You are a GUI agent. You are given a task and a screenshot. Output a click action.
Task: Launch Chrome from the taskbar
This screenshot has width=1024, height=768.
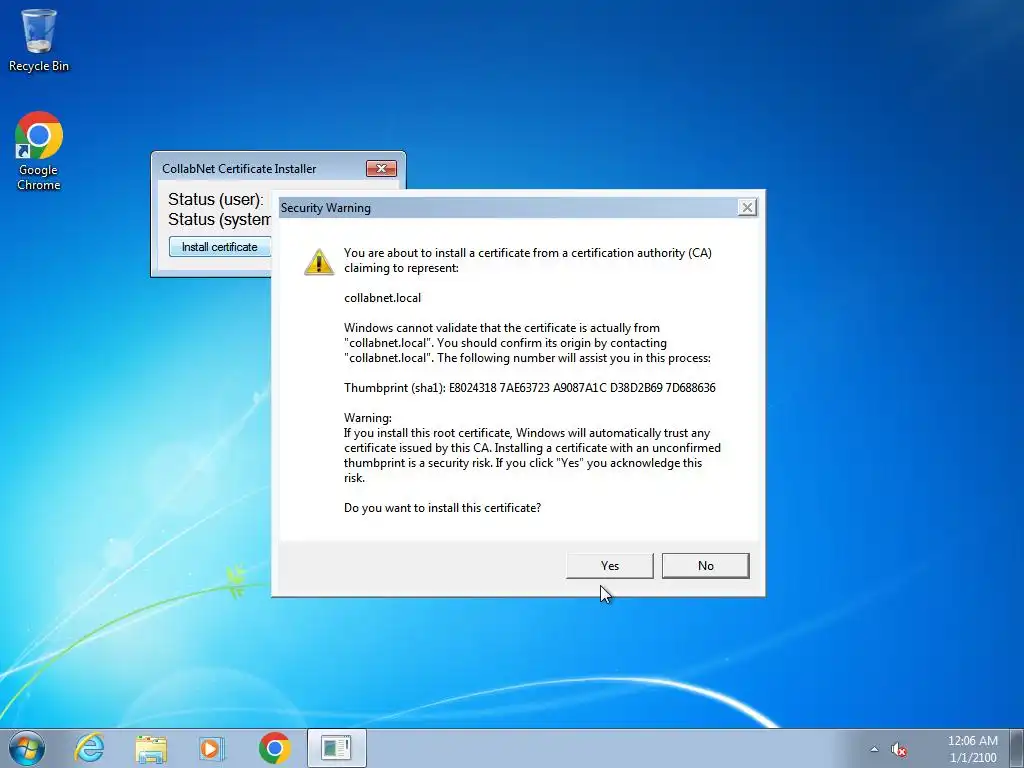[274, 748]
